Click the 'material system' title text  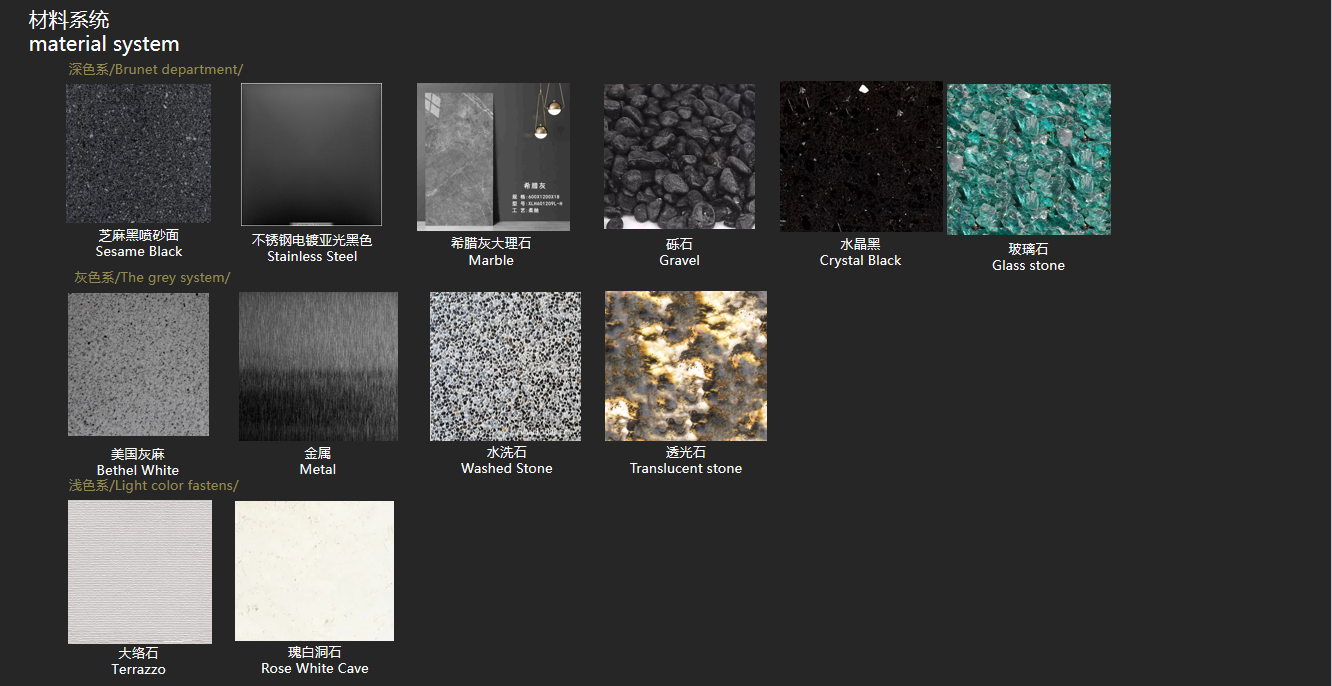click(104, 44)
